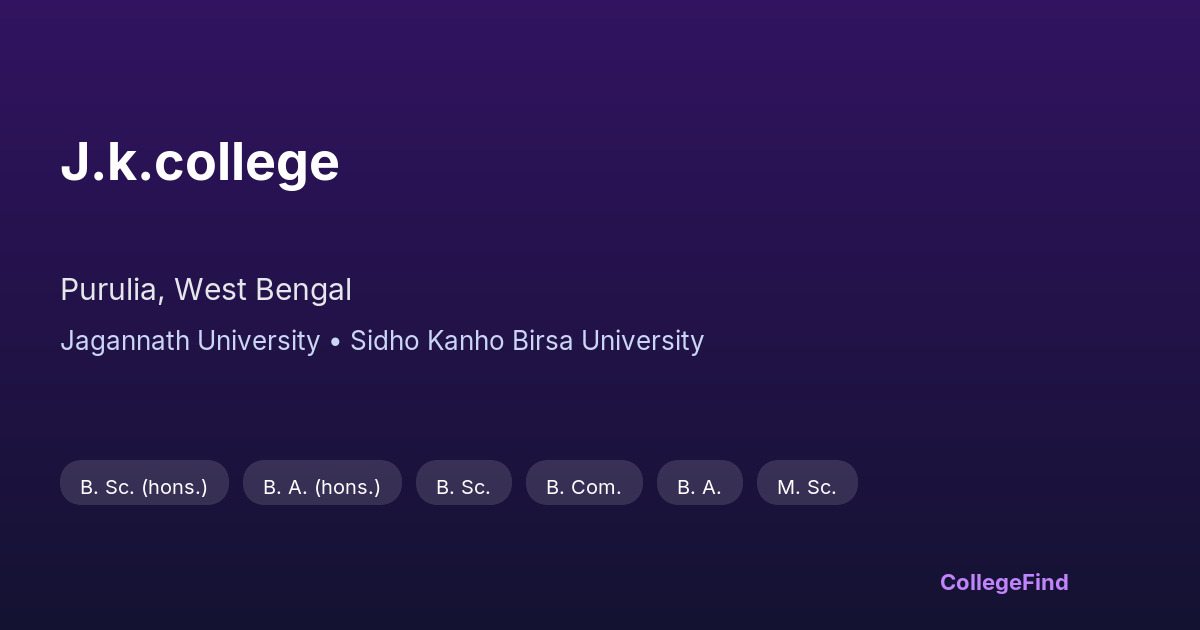
Task: Click the Jagannath University affiliation text
Action: pos(190,341)
